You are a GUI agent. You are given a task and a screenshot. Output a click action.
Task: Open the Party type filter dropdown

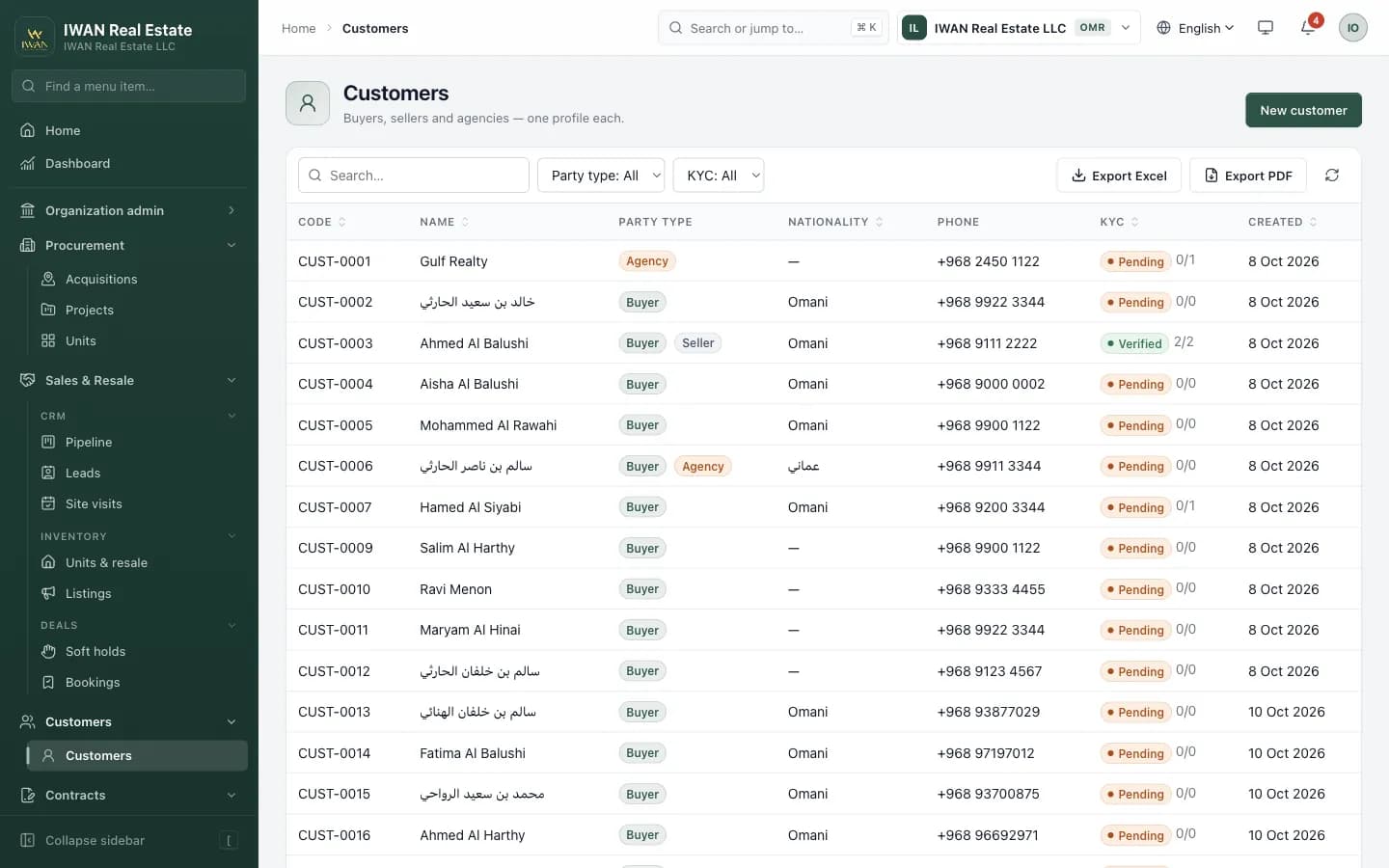tap(601, 176)
